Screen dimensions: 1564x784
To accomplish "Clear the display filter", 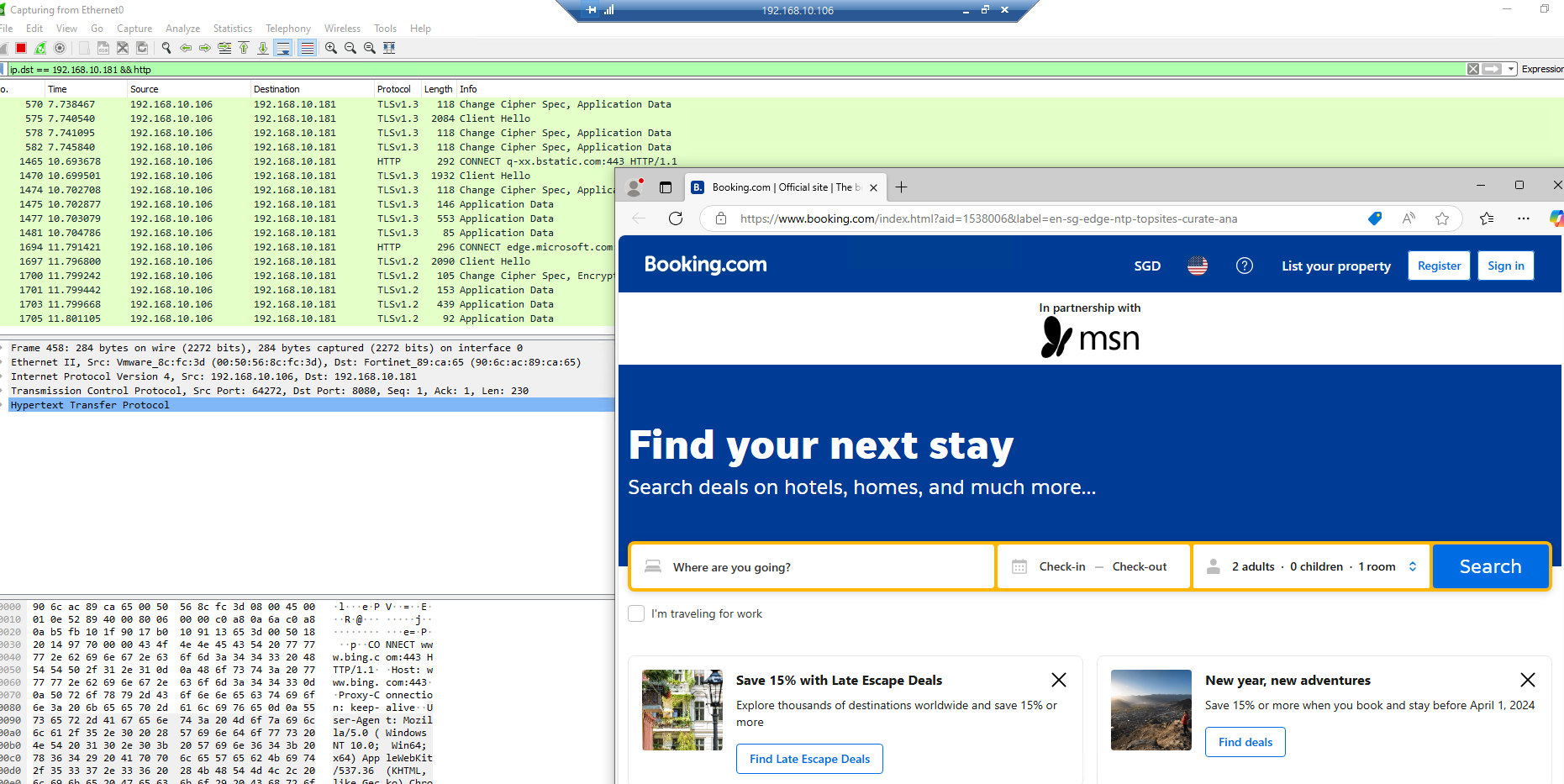I will pyautogui.click(x=1473, y=69).
